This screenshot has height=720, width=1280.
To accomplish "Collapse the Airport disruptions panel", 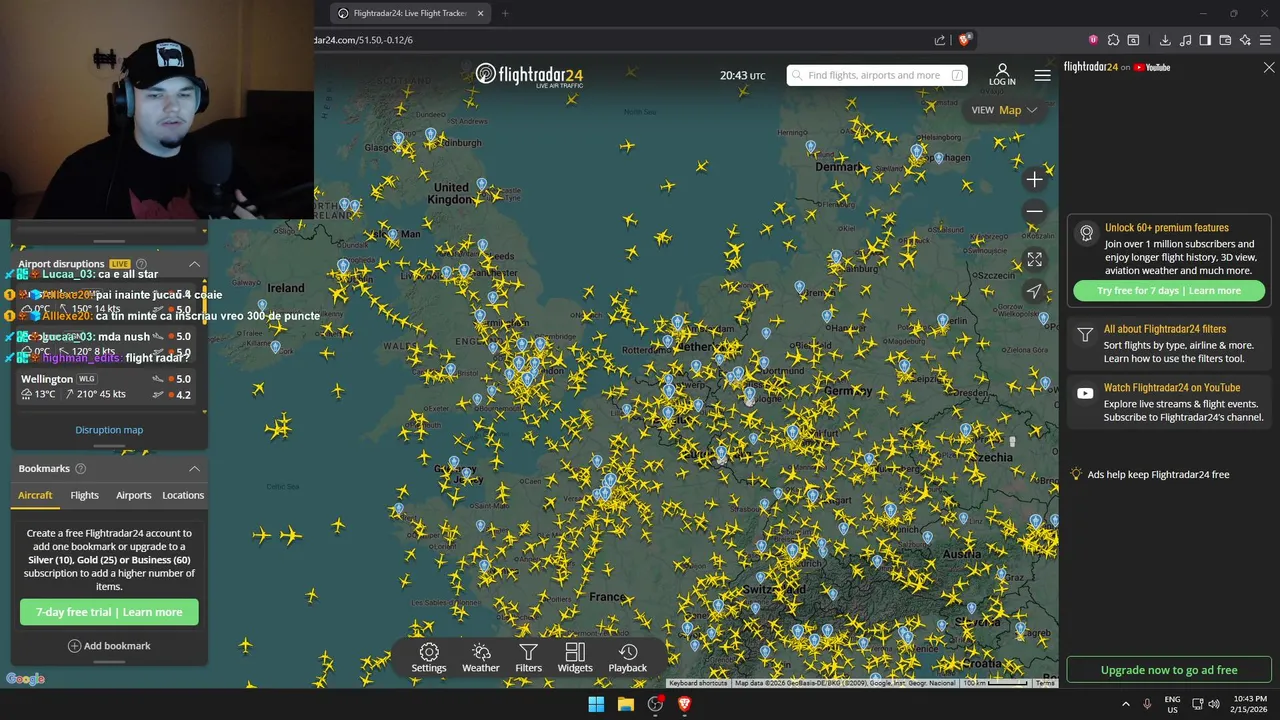I will click(x=194, y=264).
